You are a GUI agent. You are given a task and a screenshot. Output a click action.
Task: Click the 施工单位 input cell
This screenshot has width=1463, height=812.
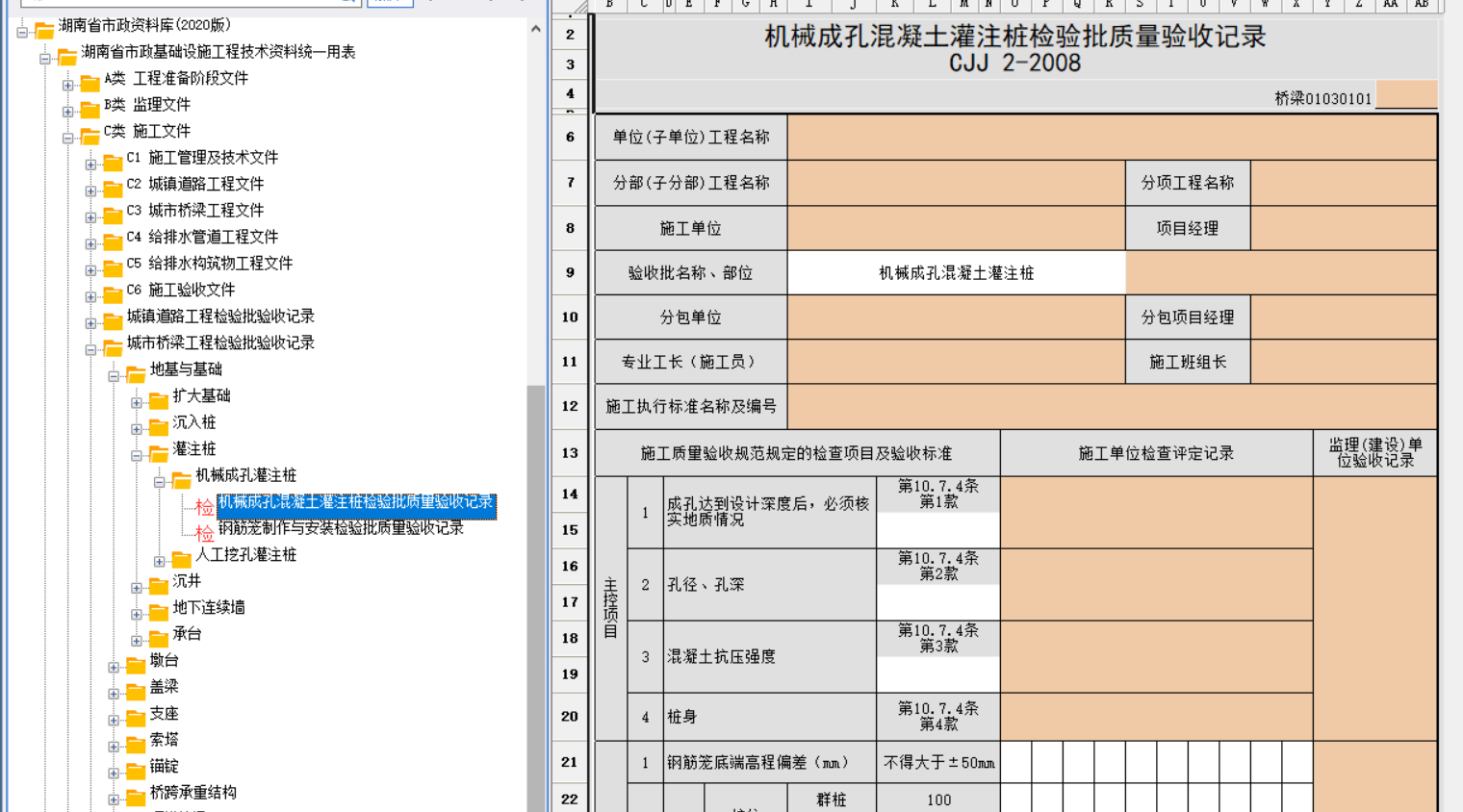[957, 228]
